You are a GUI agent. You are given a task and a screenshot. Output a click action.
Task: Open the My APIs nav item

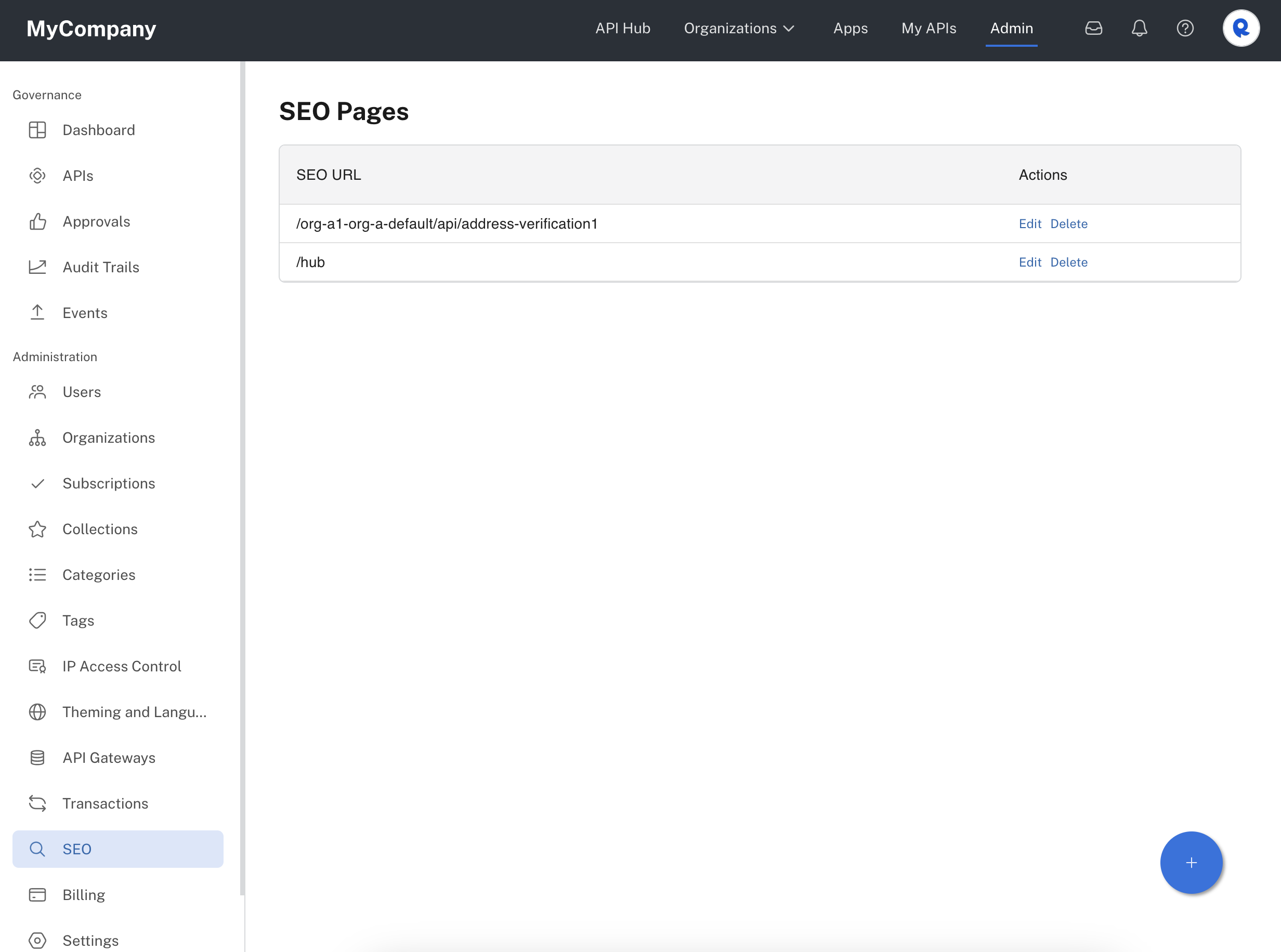928,28
